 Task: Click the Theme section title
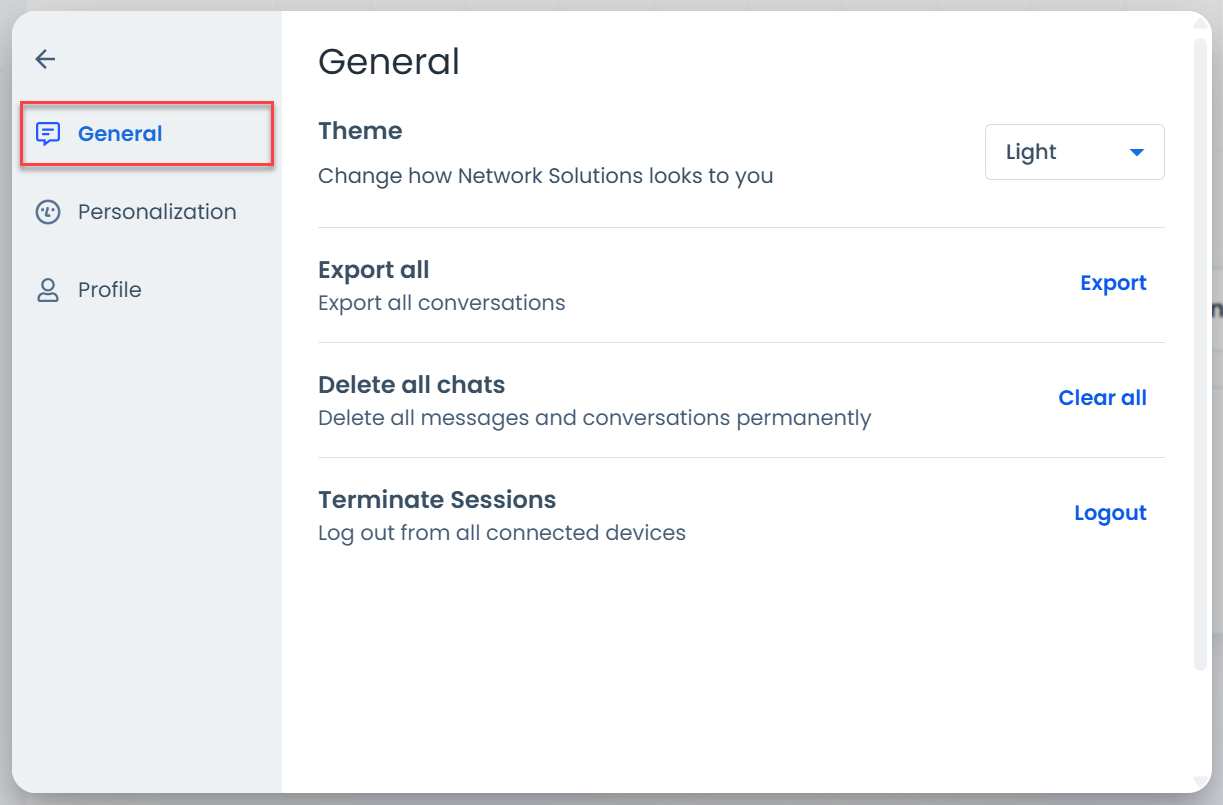tap(360, 131)
